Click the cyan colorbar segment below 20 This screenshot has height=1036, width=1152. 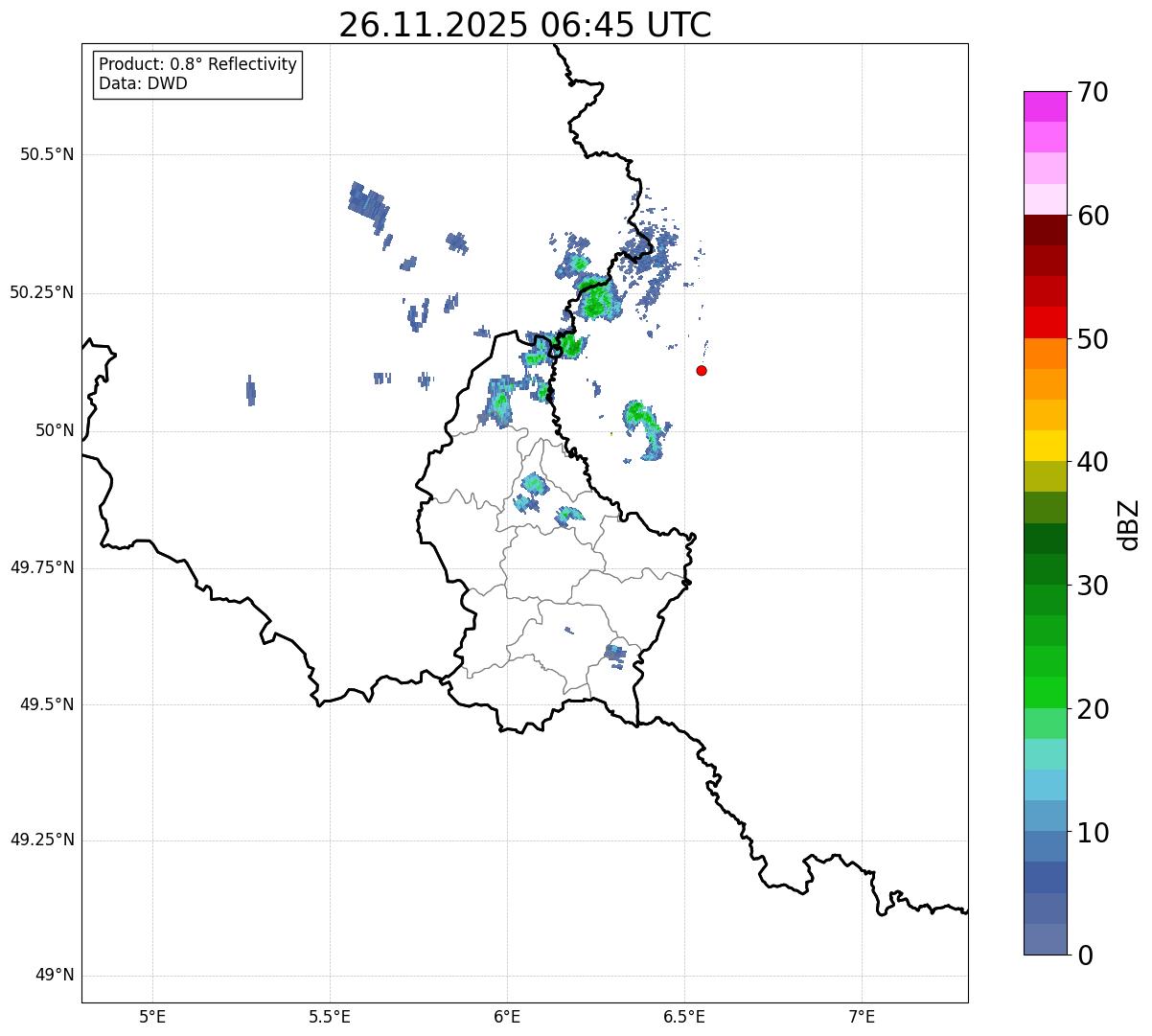click(x=1046, y=754)
